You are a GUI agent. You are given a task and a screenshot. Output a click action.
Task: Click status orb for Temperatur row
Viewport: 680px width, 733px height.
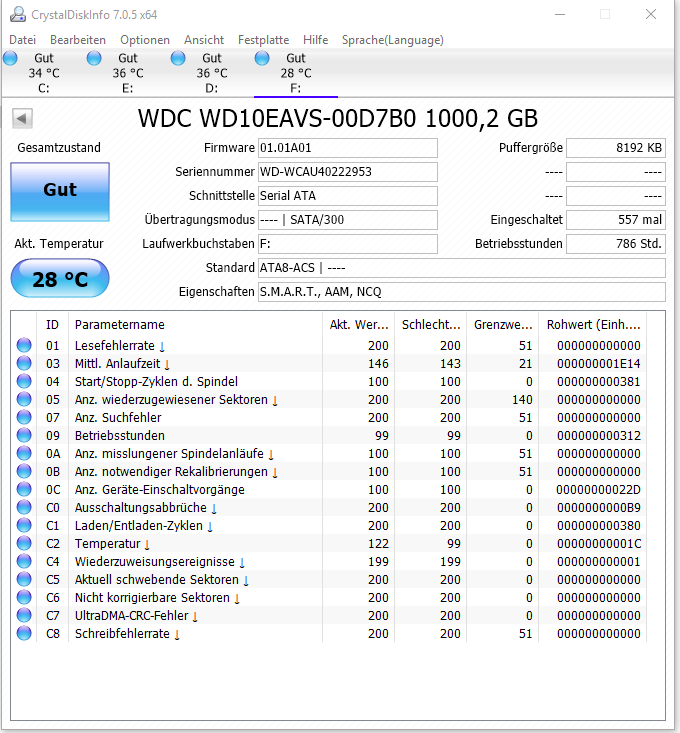click(24, 544)
